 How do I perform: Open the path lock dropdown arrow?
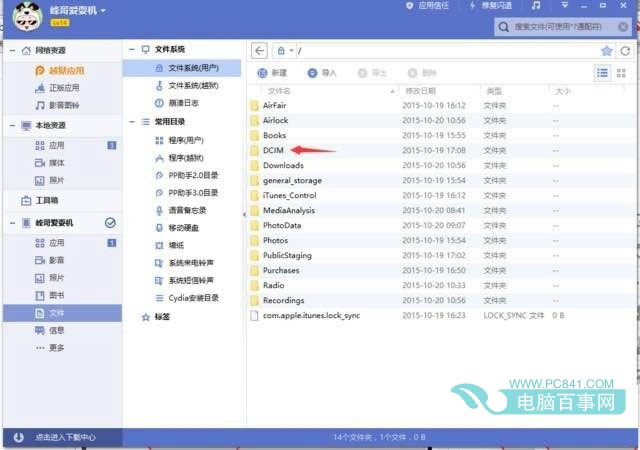pyautogui.click(x=291, y=51)
